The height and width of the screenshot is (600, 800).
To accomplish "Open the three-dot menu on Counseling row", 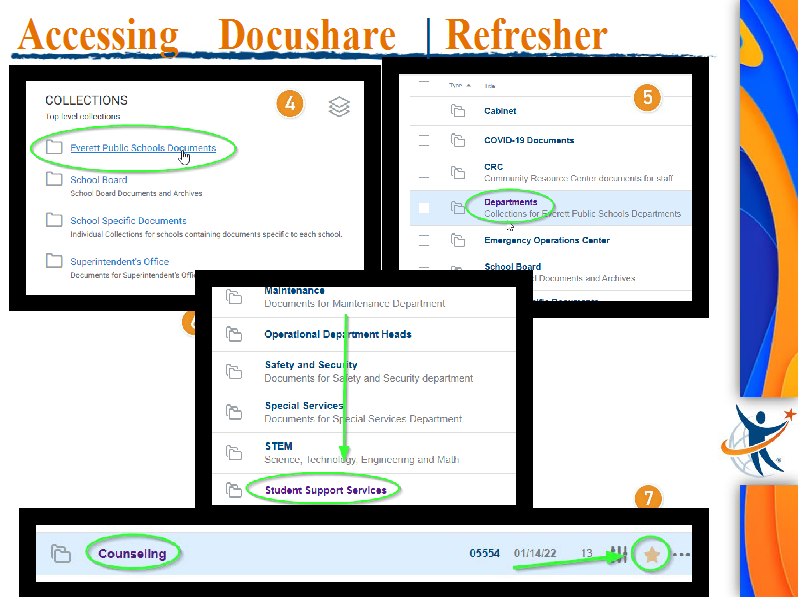I will (682, 554).
